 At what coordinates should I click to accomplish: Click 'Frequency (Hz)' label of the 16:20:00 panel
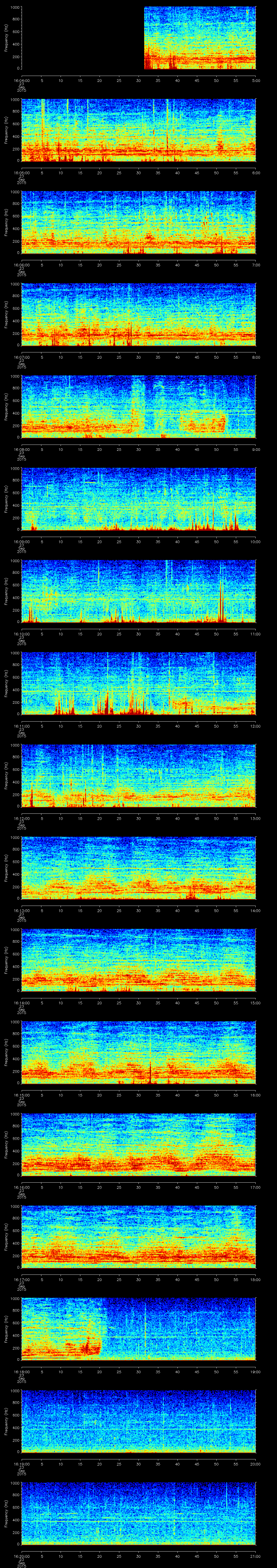(x=6, y=1514)
